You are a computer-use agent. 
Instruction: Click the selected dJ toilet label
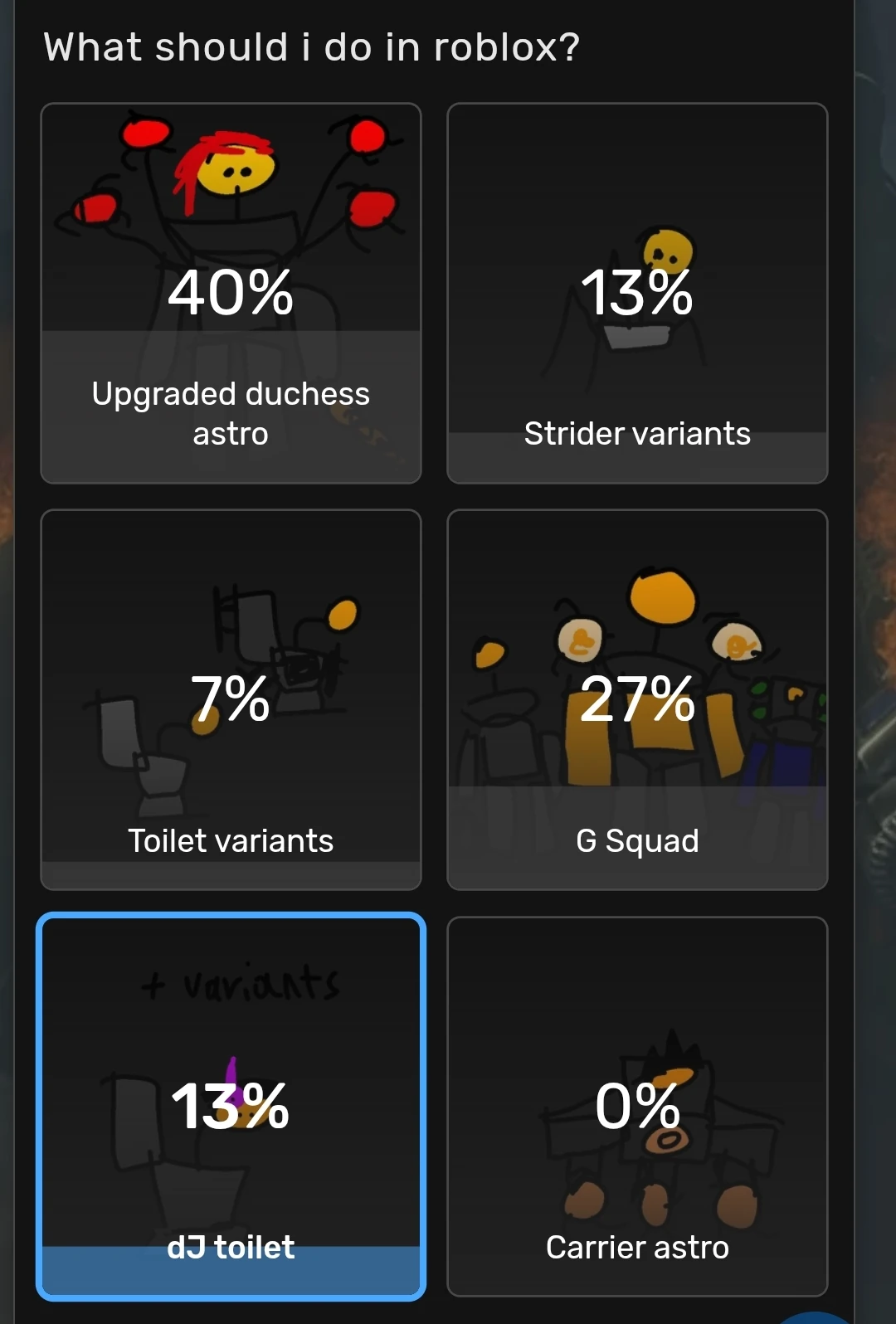pos(231,1248)
